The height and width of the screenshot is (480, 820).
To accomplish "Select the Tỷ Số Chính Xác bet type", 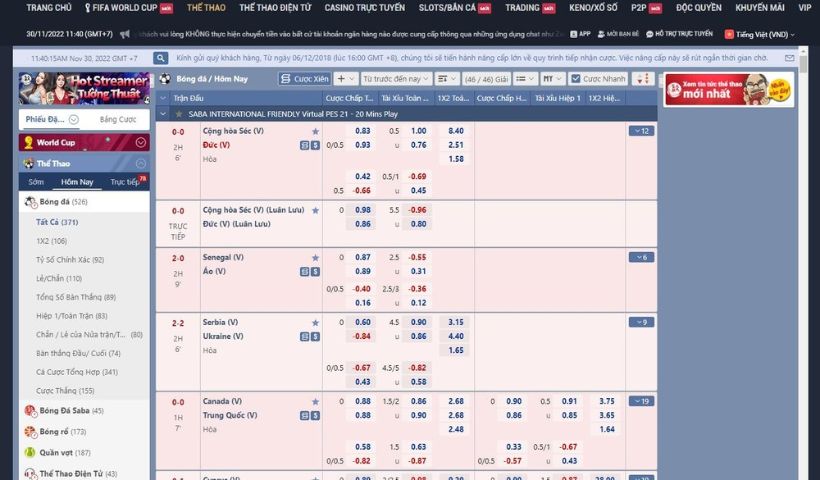I will click(x=69, y=260).
